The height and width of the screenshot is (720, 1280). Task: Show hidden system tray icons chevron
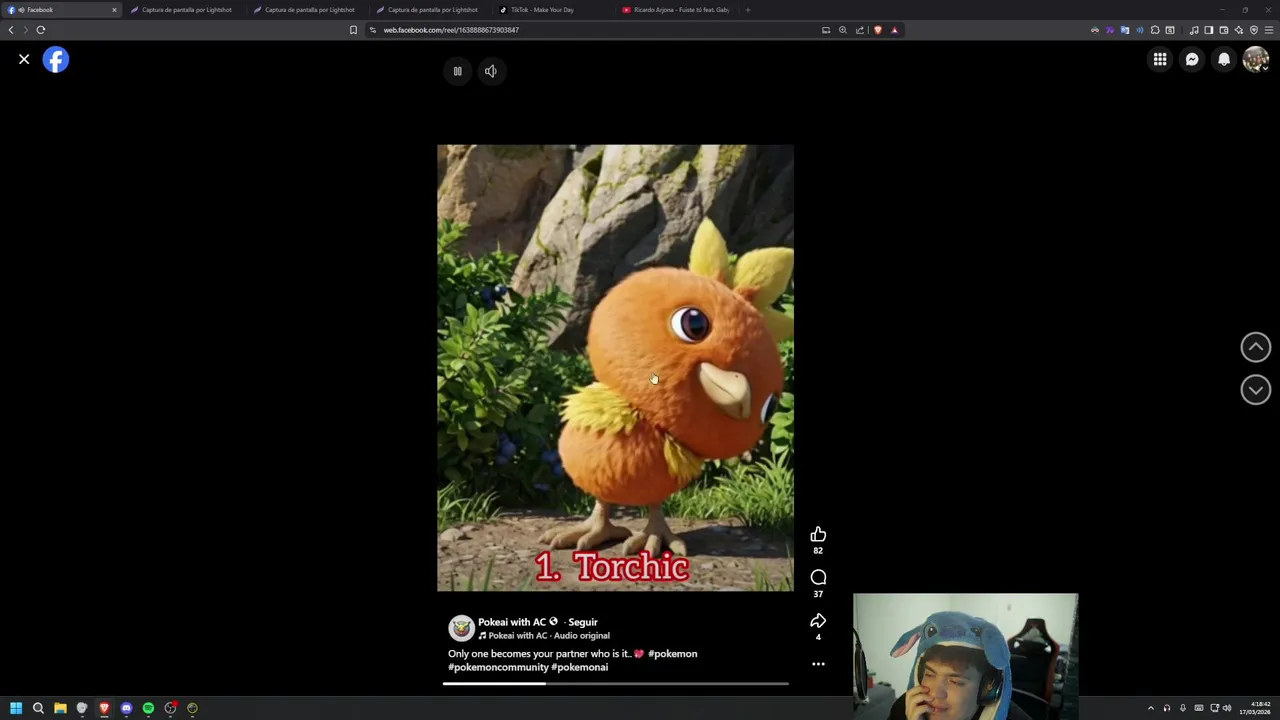pos(1151,708)
